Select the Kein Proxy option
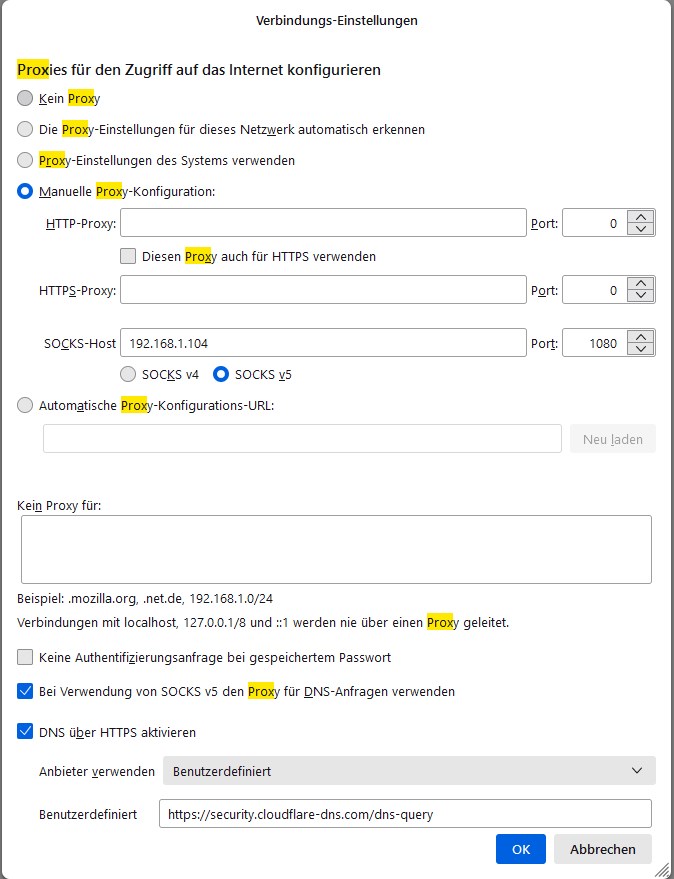 (x=25, y=99)
